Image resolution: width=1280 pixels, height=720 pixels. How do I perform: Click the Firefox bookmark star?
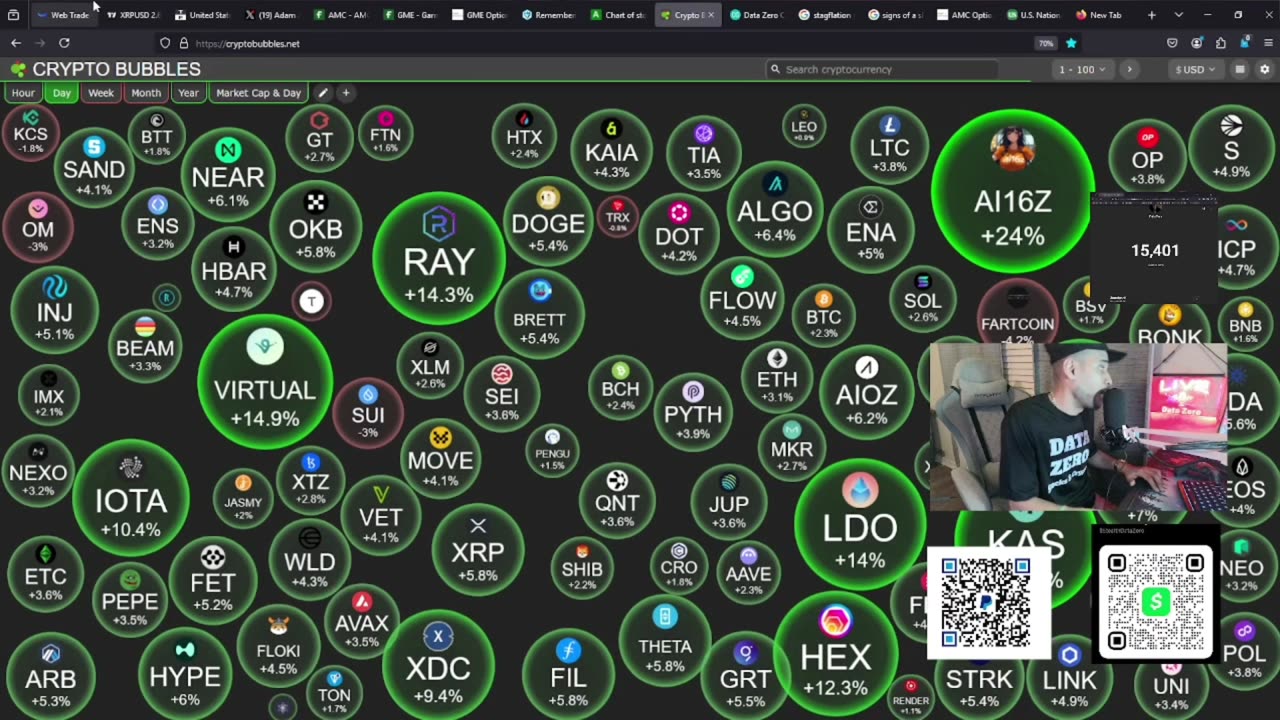(1071, 43)
